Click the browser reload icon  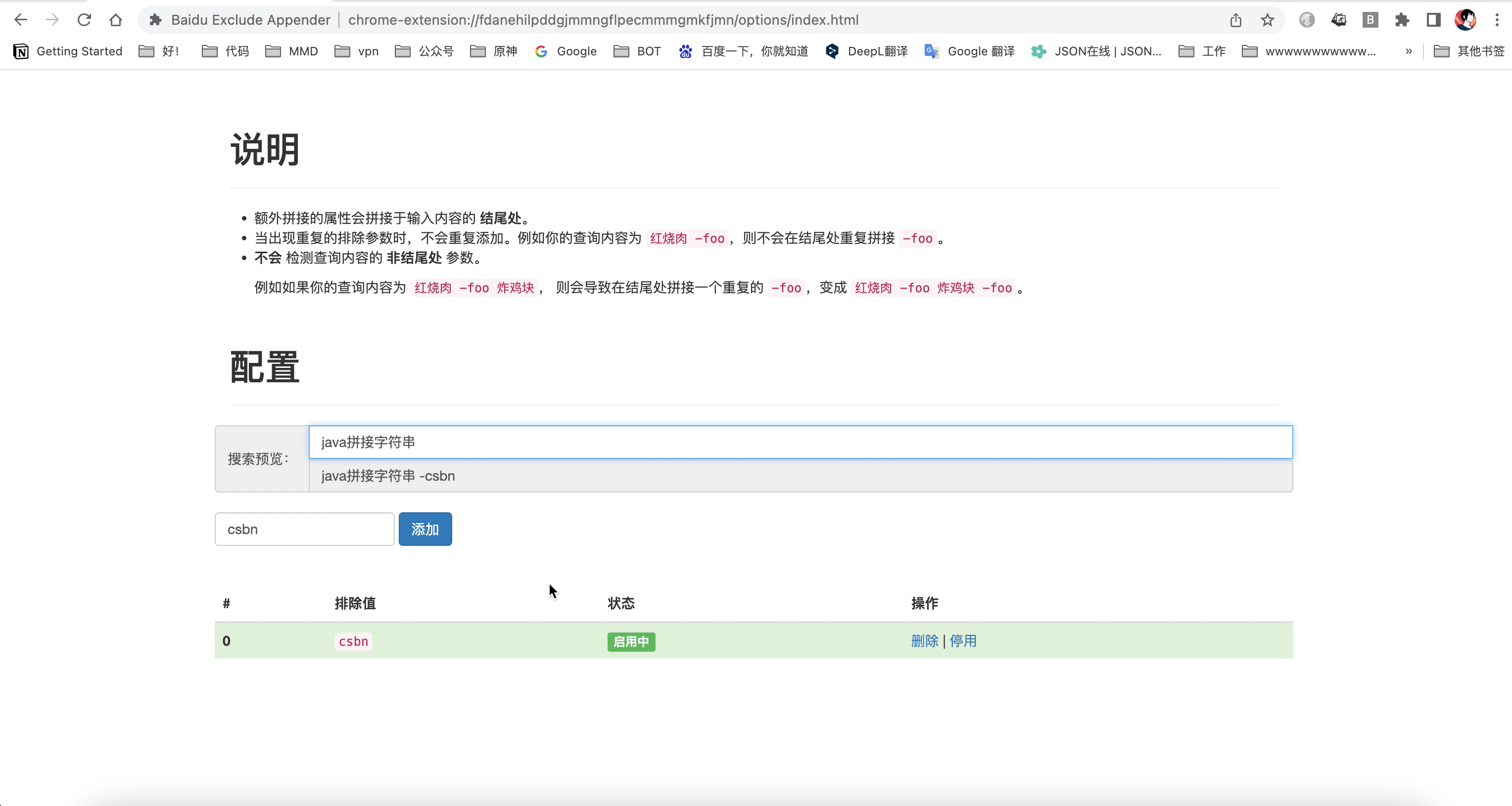point(84,20)
